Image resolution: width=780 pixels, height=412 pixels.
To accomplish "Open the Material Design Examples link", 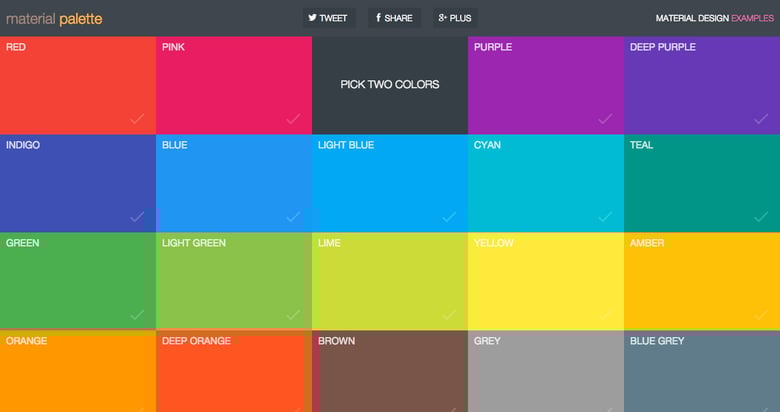I will 714,18.
